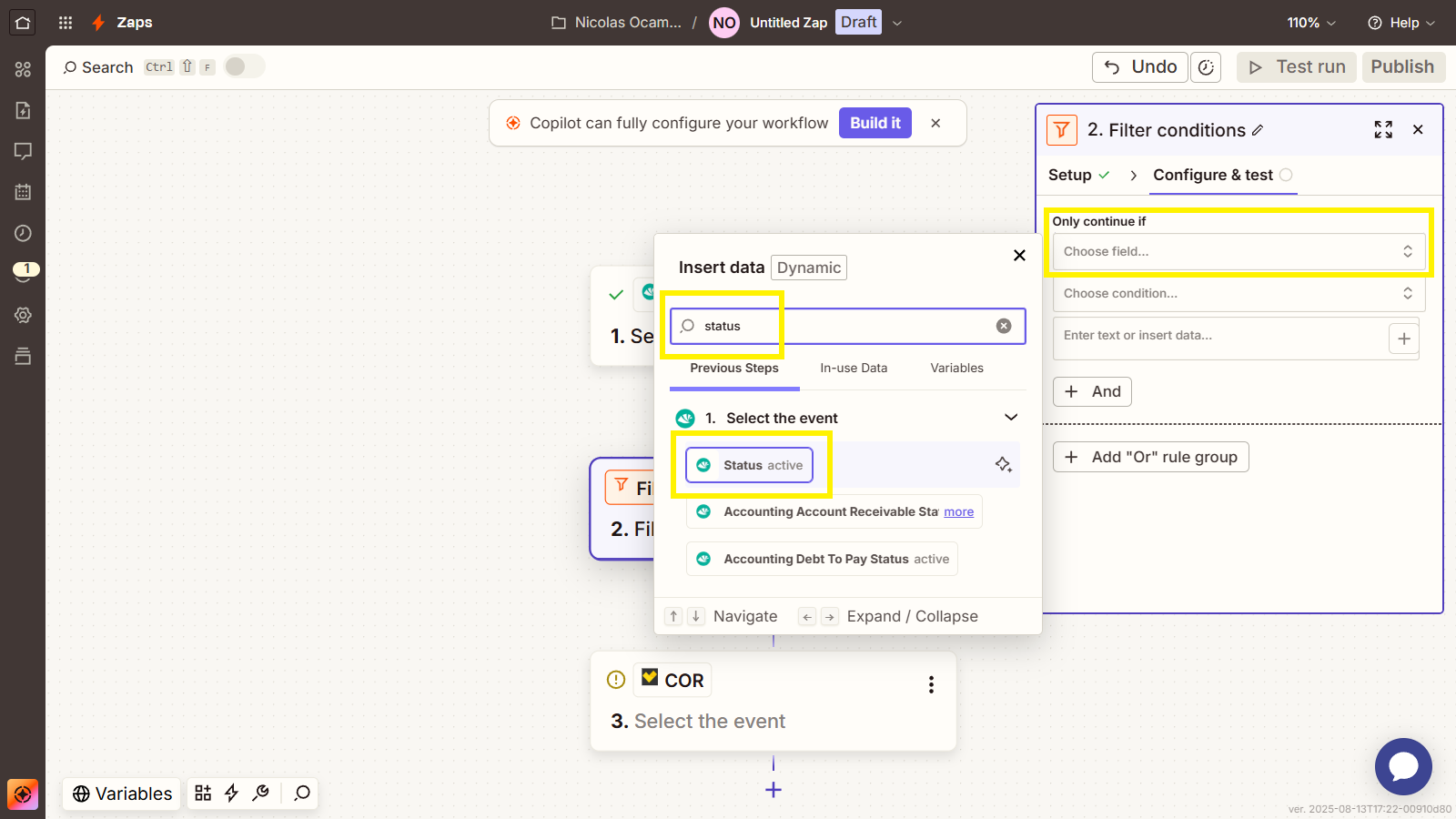Open the sidebar history clock icon
Viewport: 1456px width, 819px height.
click(23, 233)
